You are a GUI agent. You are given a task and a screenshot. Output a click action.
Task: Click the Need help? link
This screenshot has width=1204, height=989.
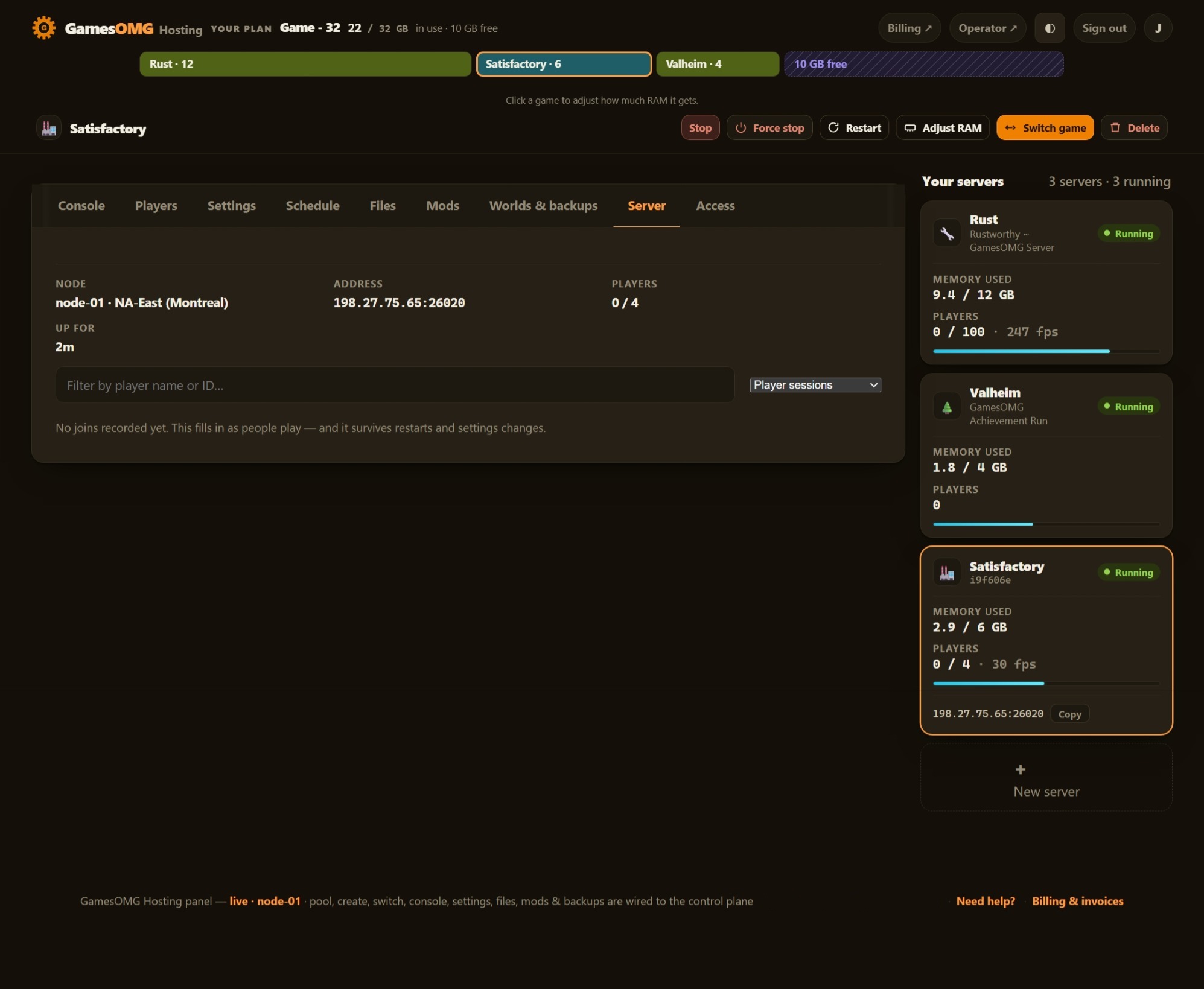tap(985, 901)
